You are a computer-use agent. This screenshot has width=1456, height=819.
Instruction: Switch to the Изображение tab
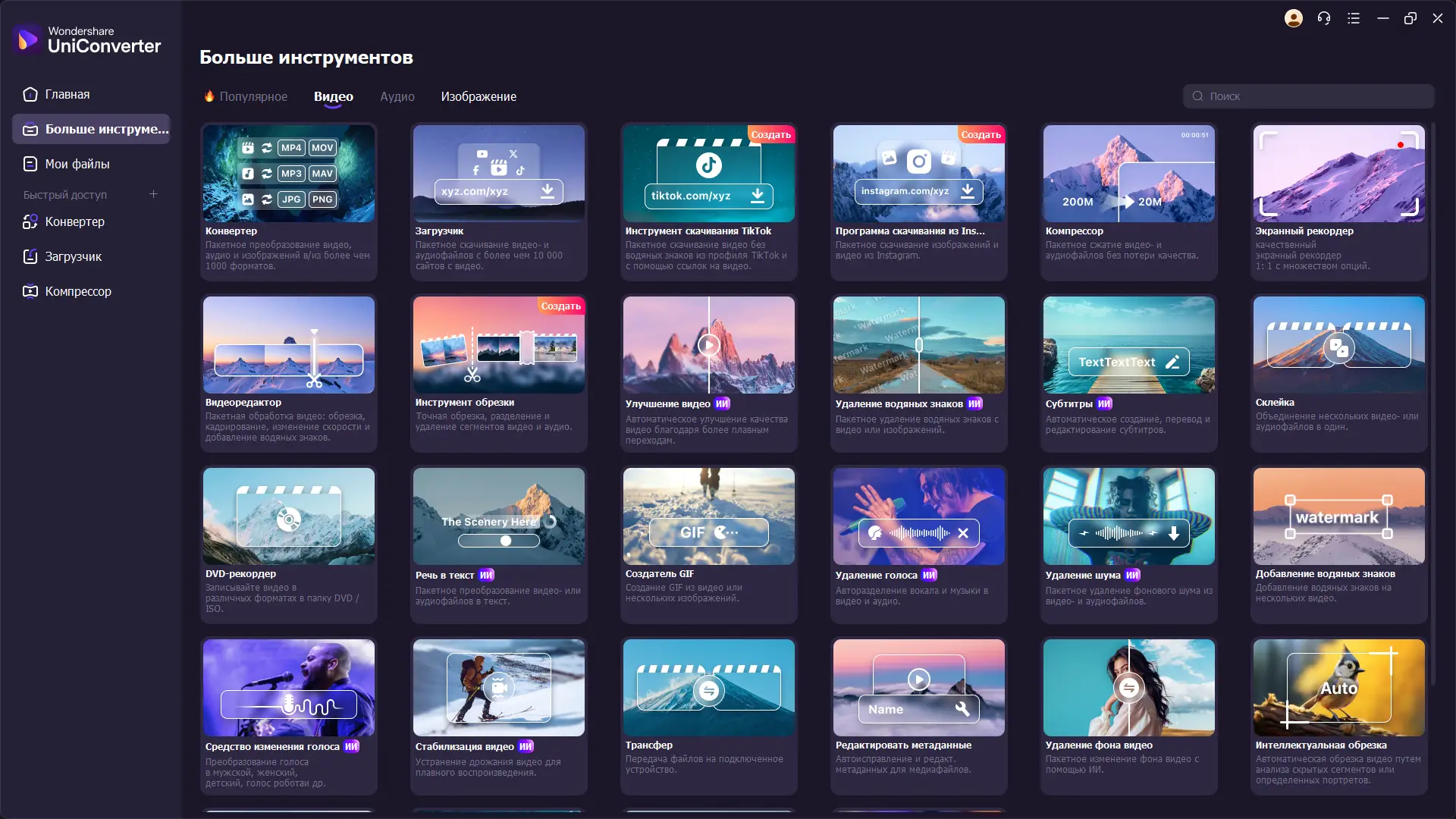(x=478, y=96)
